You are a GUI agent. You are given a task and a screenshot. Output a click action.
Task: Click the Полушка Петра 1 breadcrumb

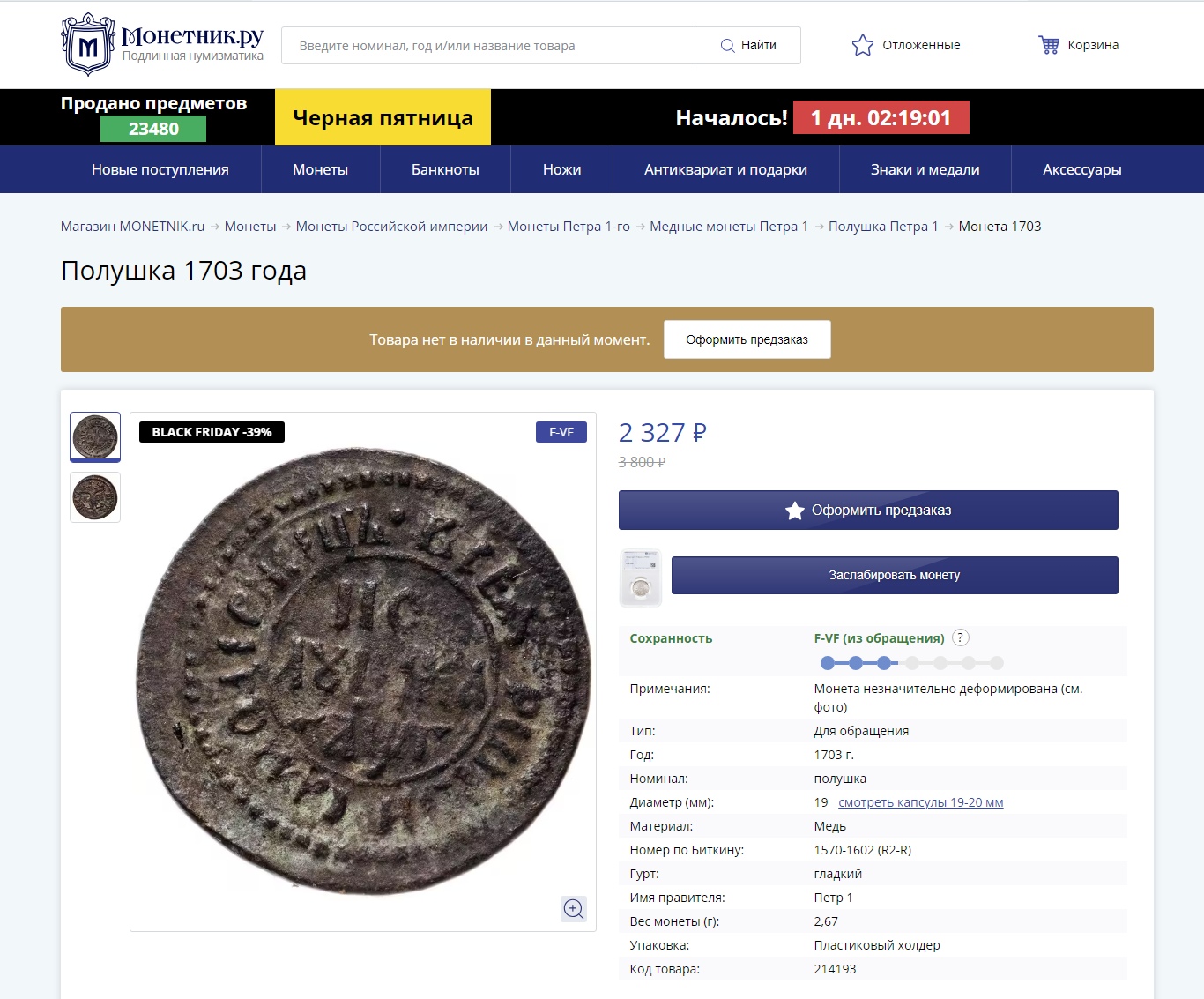click(883, 227)
